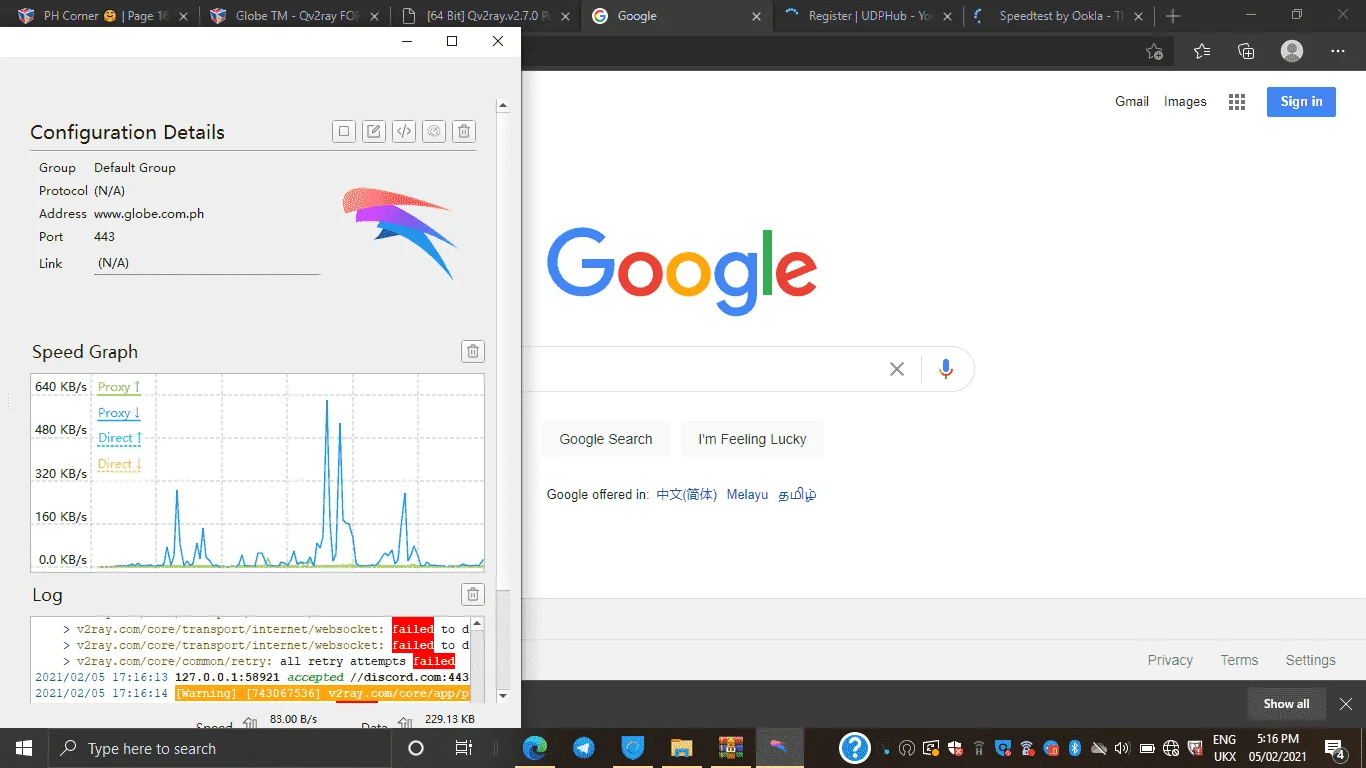1366x768 pixels.
Task: Switch Google to Tamil (தமிழ்)
Action: [x=797, y=494]
